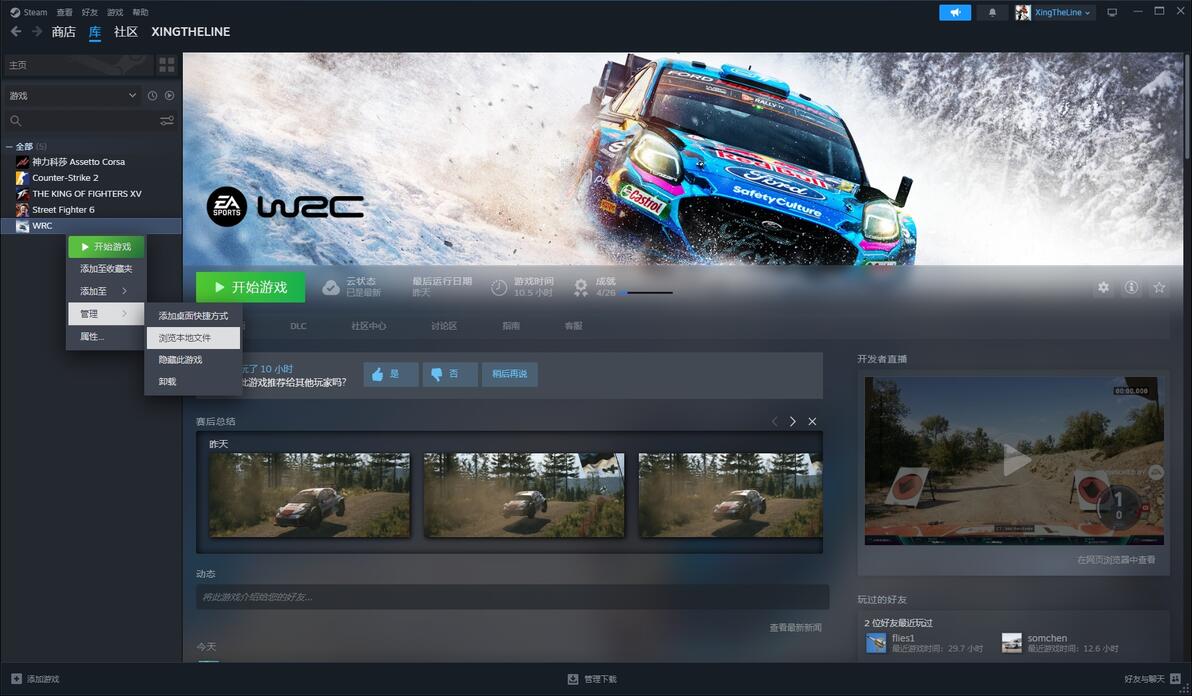Choose 浏览本地文件 in submenu
This screenshot has width=1192, height=696.
(x=193, y=337)
